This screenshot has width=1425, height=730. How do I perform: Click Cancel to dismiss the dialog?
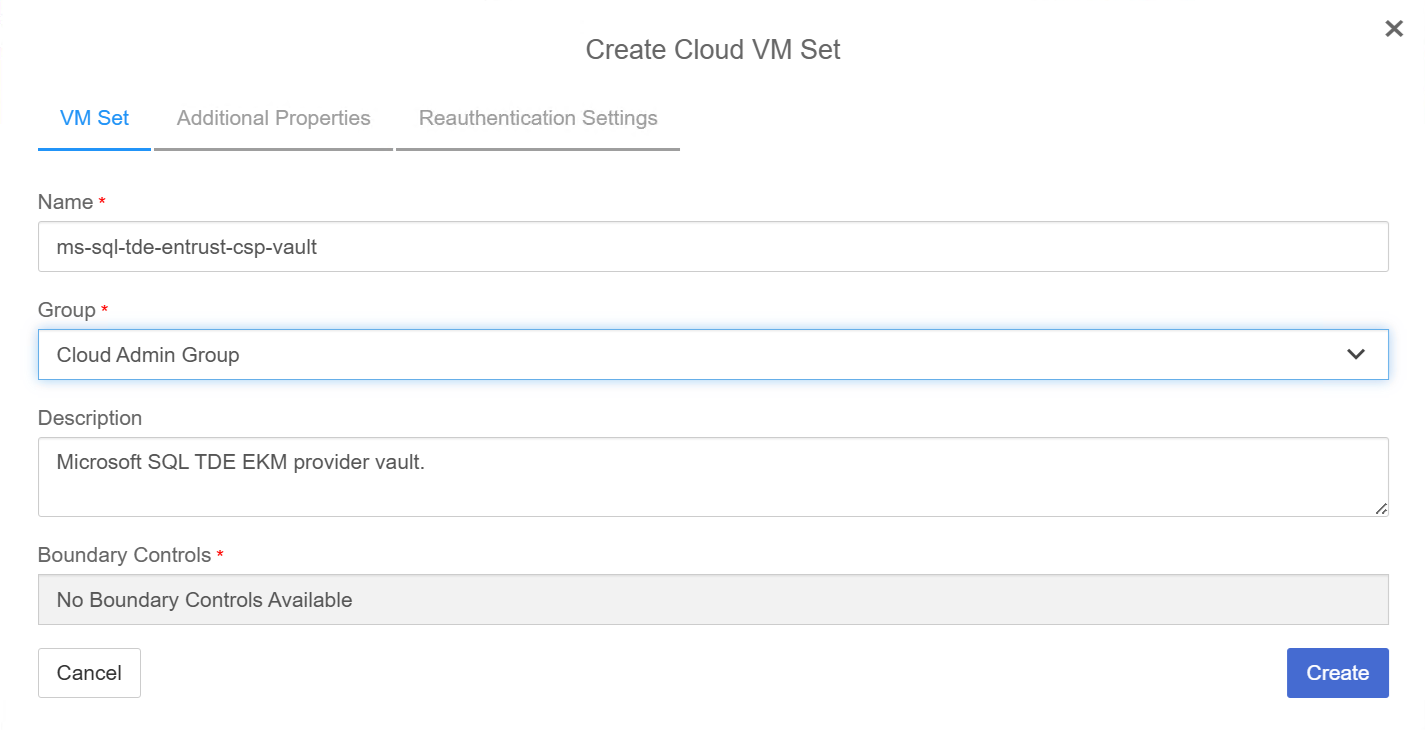[x=89, y=672]
